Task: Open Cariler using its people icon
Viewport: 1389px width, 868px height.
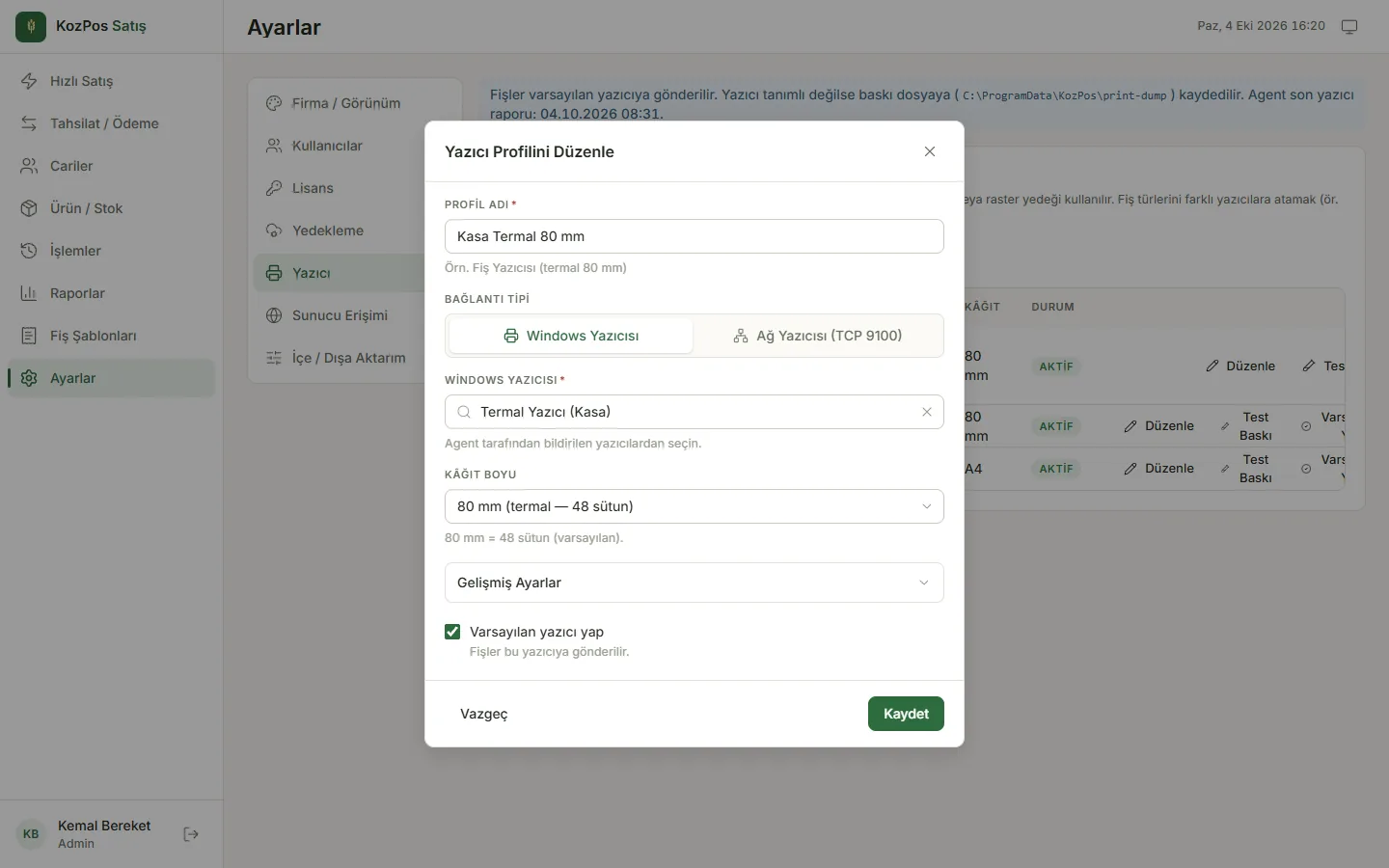Action: coord(29,166)
